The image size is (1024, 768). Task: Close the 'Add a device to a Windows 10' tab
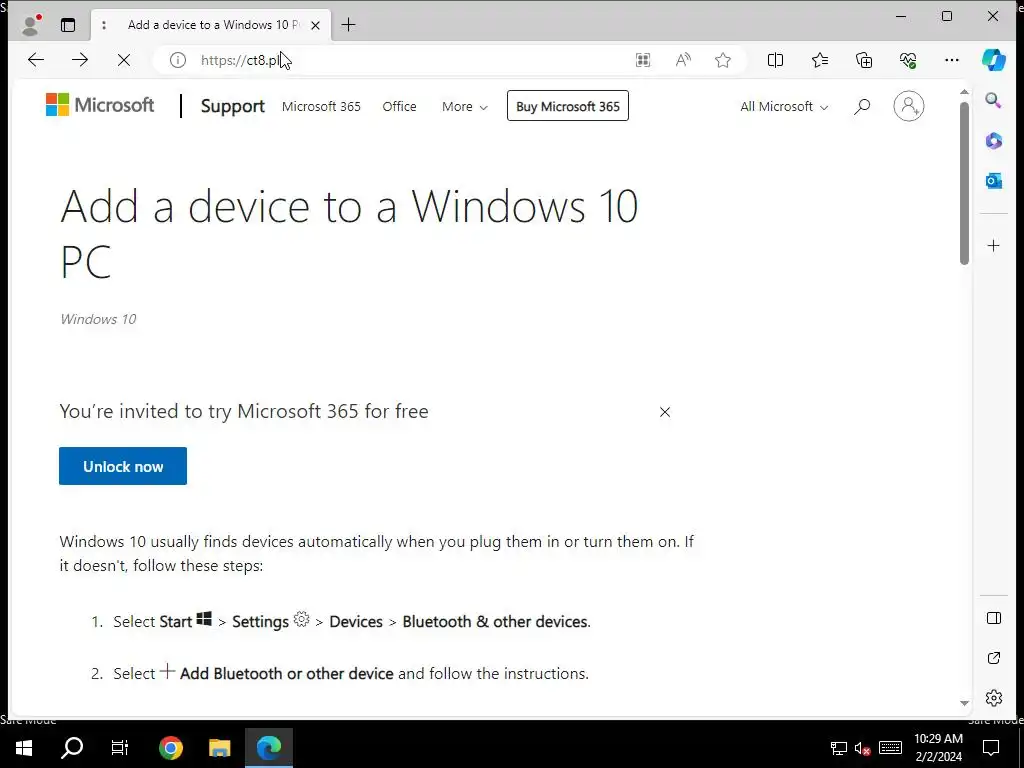click(x=315, y=25)
